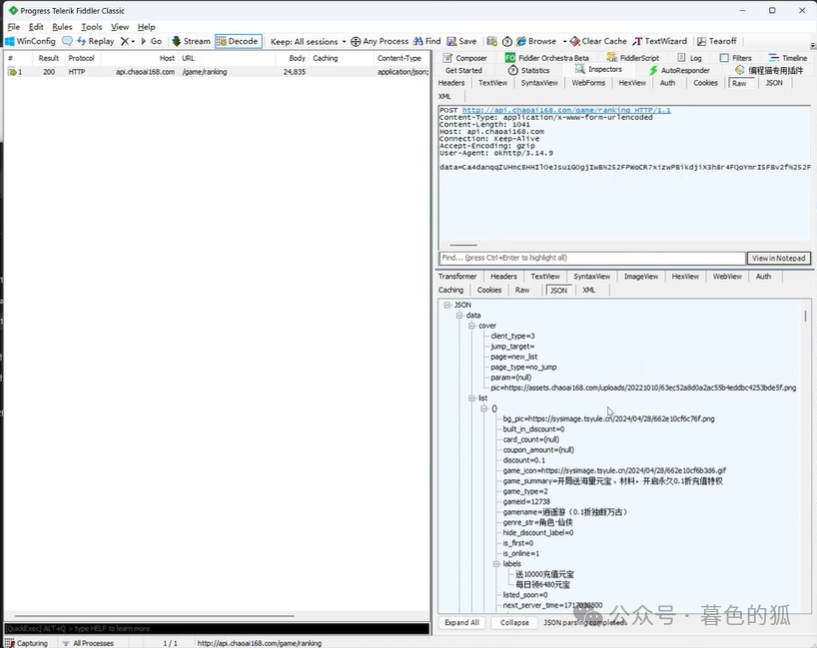817x648 pixels.
Task: Replay the selected session
Action: (95, 41)
